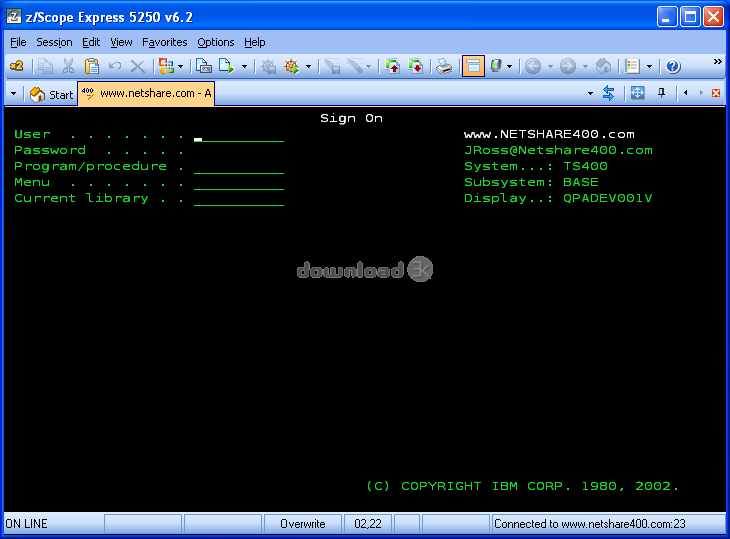Screen dimensions: 730x539
Task: Click greyed pencil with disk icon
Action: point(332,66)
